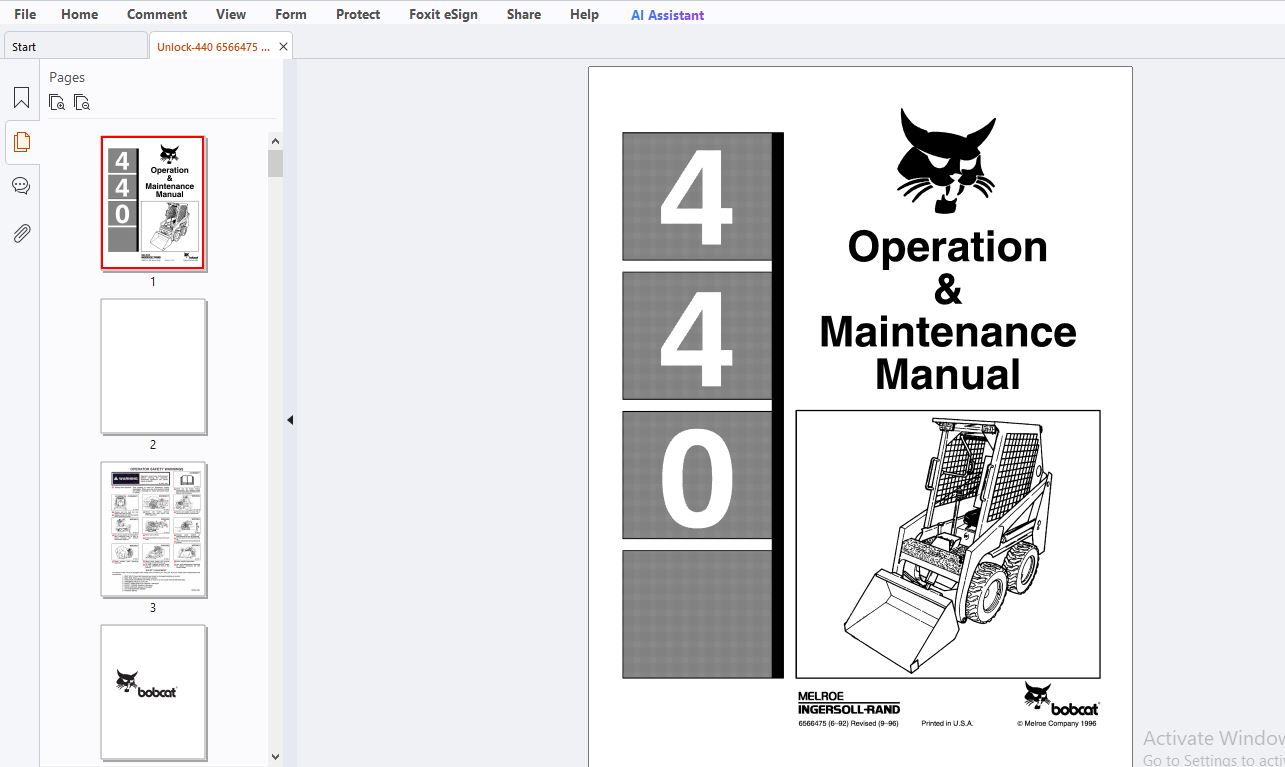Click the thumbnails panel scroll up arrow
Image resolution: width=1285 pixels, height=767 pixels.
(x=275, y=141)
